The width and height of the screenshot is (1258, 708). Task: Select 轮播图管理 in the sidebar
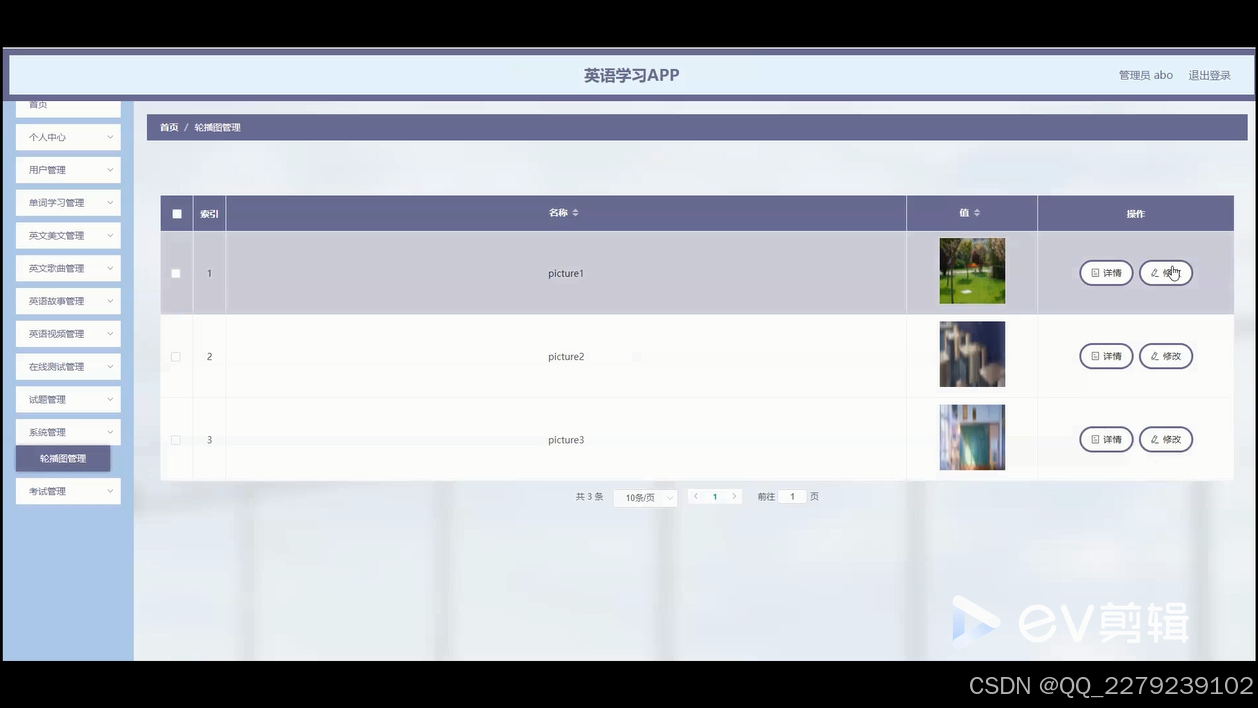pyautogui.click(x=63, y=458)
